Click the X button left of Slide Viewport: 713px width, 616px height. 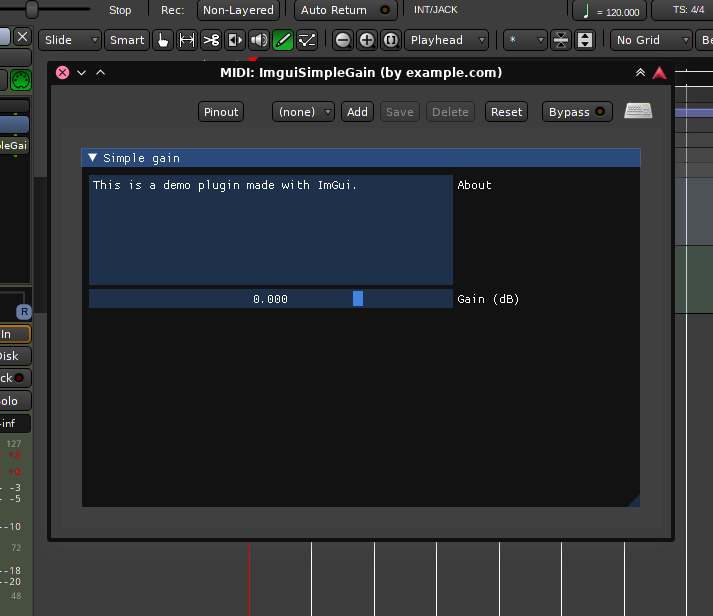[22, 36]
